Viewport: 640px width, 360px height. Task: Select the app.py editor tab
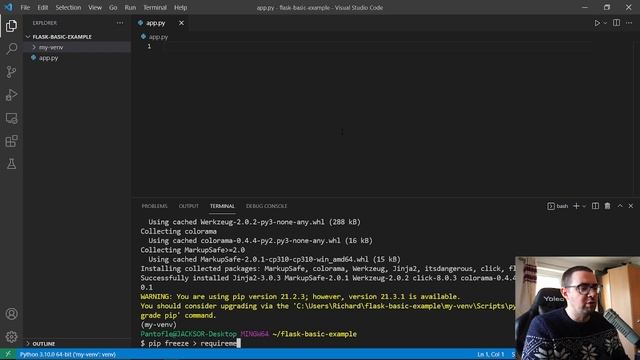[x=156, y=23]
